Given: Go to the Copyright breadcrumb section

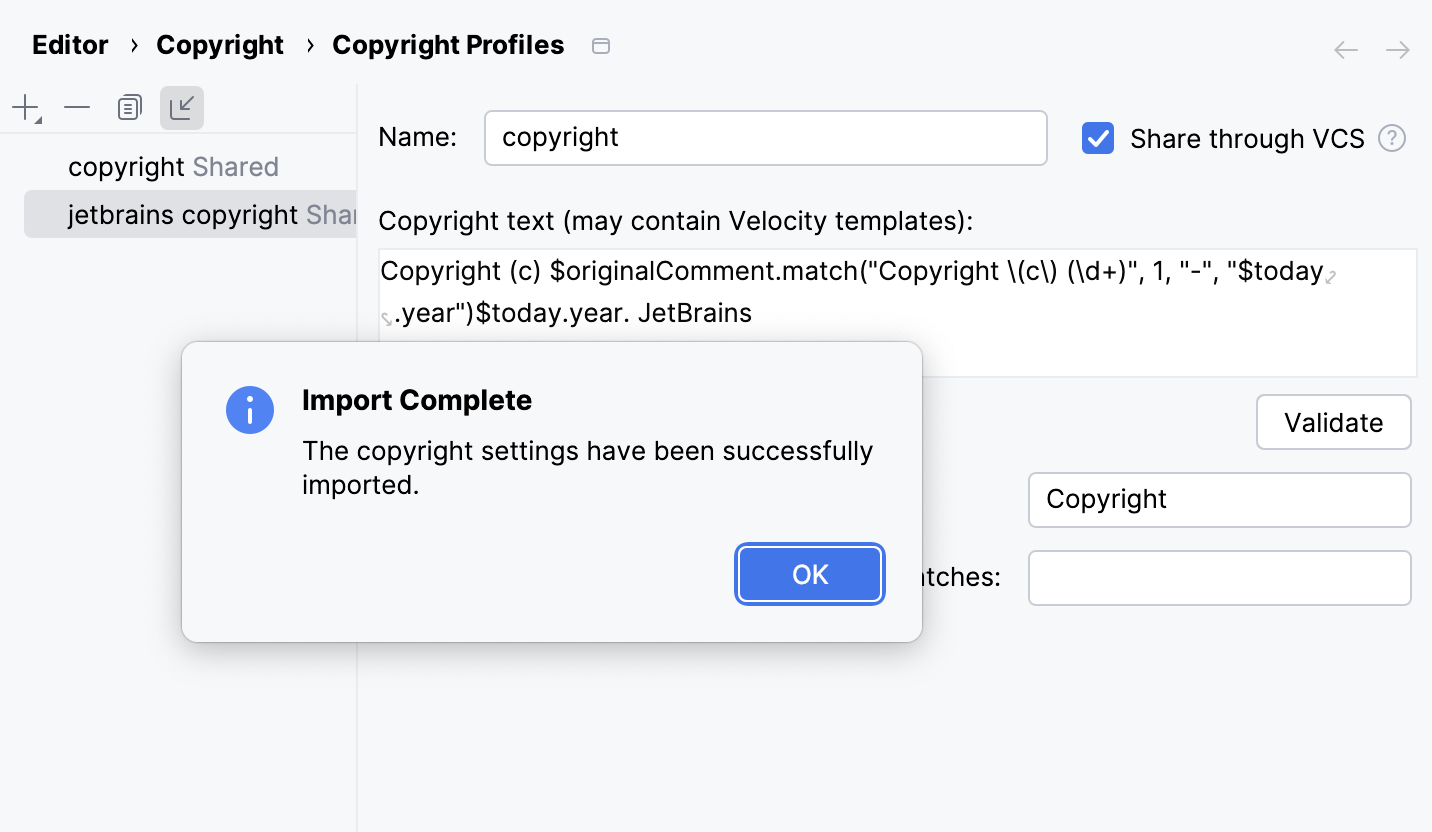Looking at the screenshot, I should [x=220, y=45].
